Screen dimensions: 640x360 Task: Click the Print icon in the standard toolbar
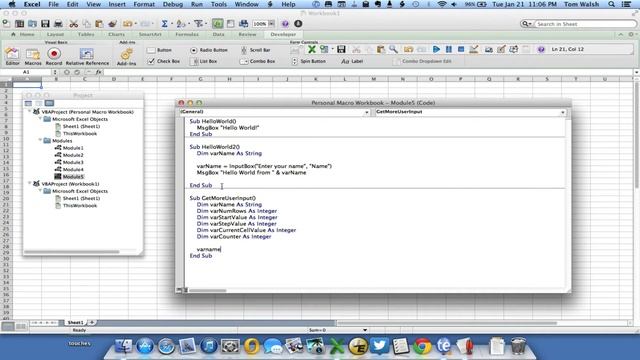(58, 24)
